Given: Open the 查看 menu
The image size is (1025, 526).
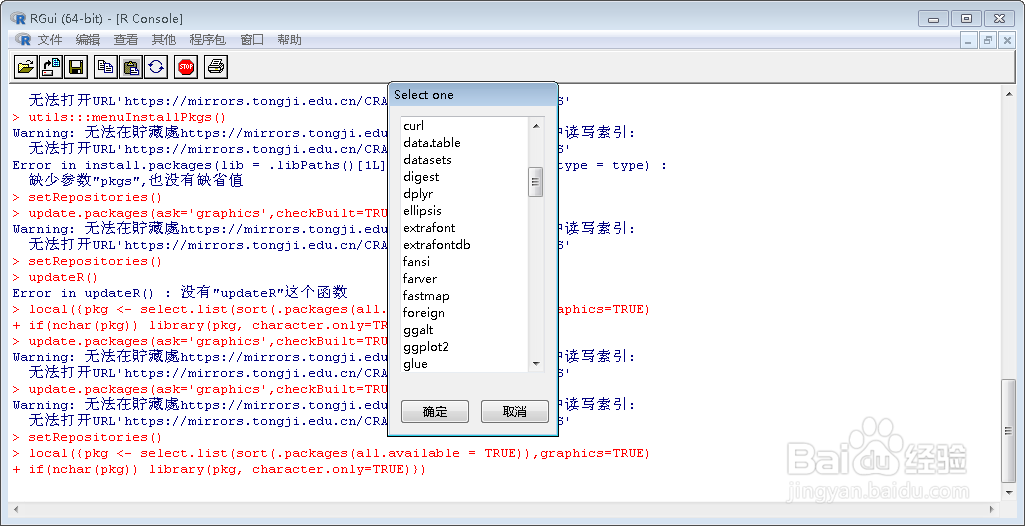Looking at the screenshot, I should coord(126,40).
